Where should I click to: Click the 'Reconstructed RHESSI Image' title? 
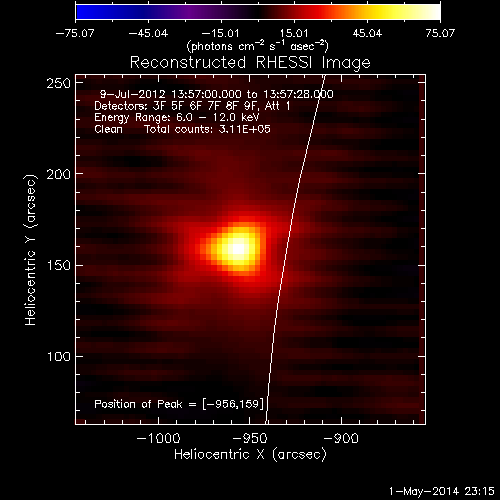click(x=250, y=63)
